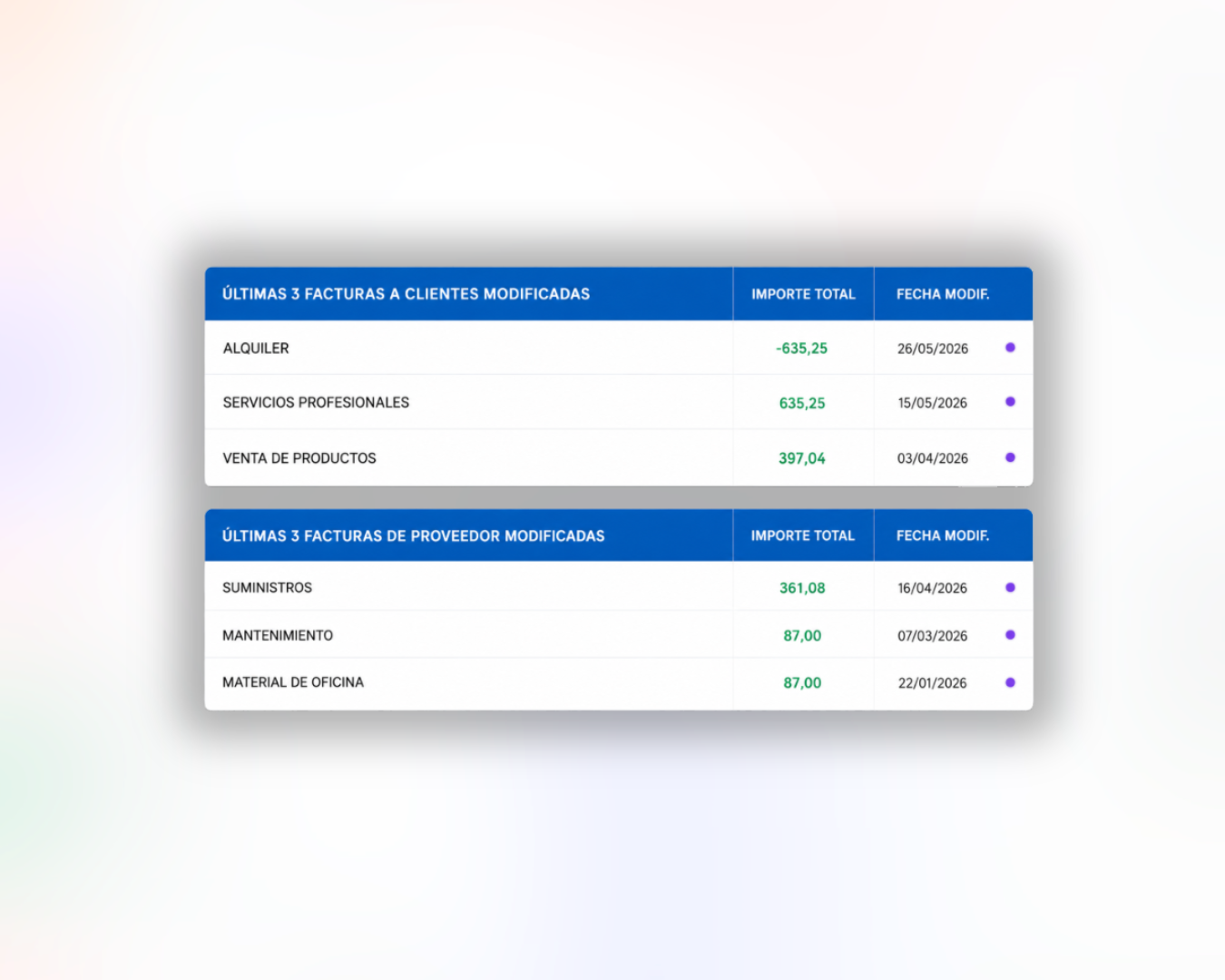Click the 635,25 amount for SERVICIOS PROFESIONALES
The width and height of the screenshot is (1225, 980).
point(802,403)
